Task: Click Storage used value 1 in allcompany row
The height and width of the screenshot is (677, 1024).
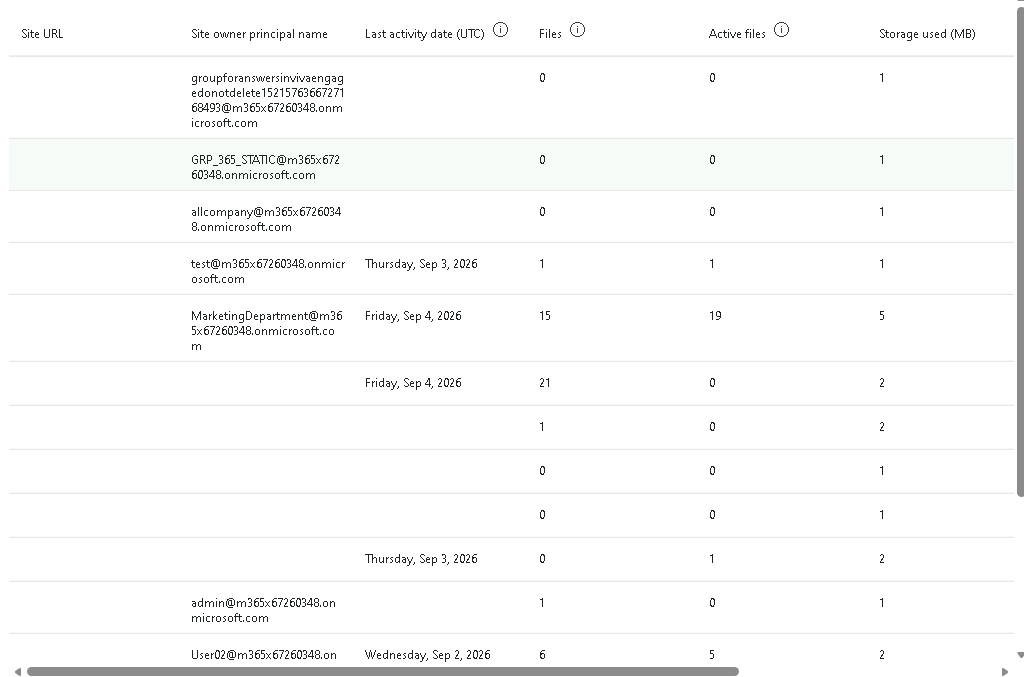Action: click(882, 212)
